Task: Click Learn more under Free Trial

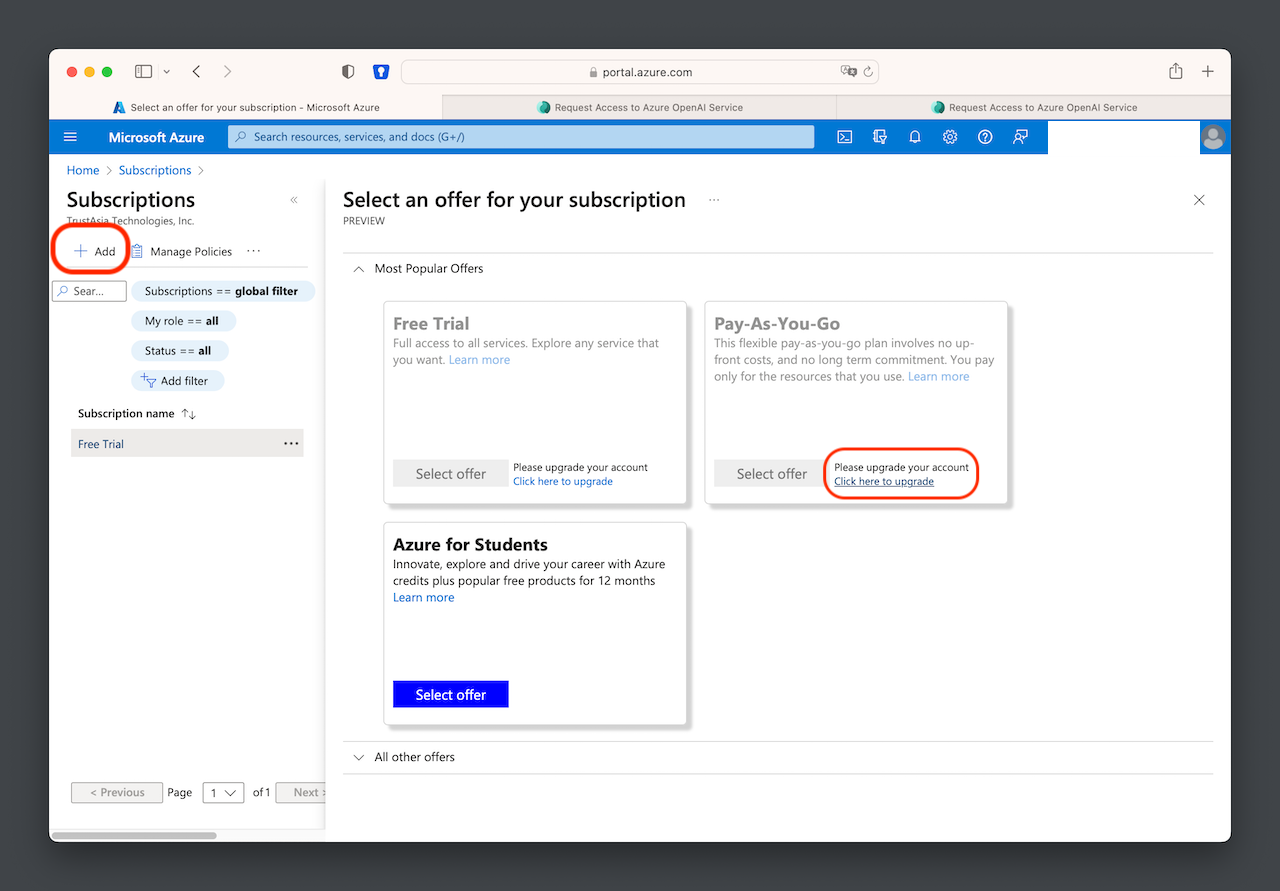Action: click(x=479, y=360)
